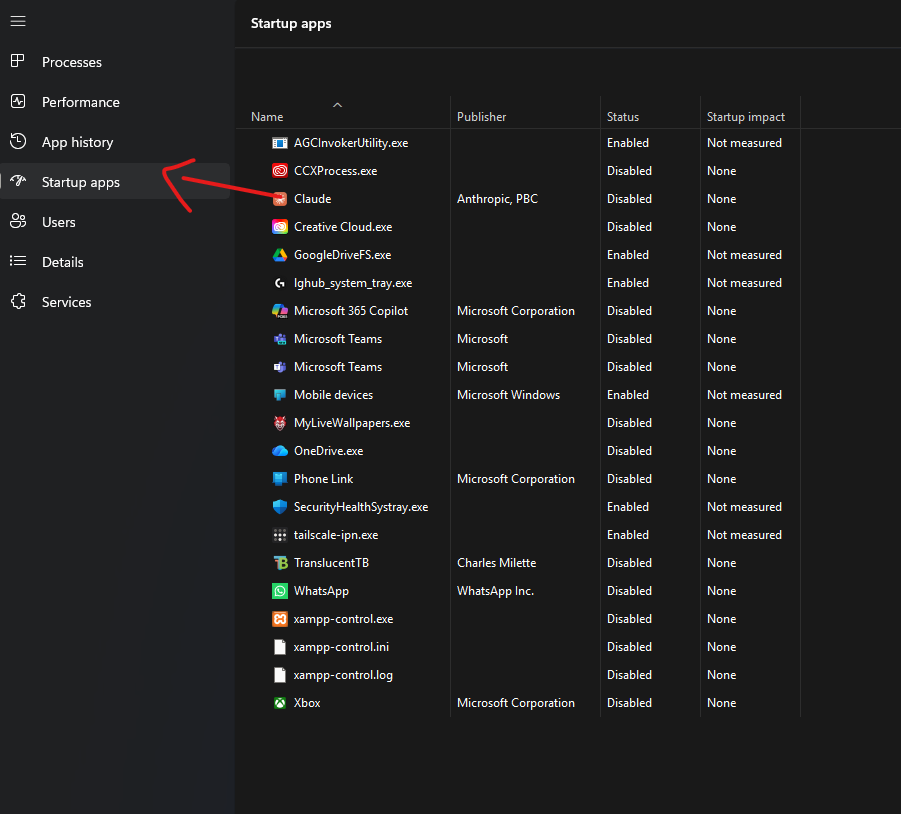The image size is (901, 814).
Task: Click None impact of Xbox row
Action: click(721, 703)
